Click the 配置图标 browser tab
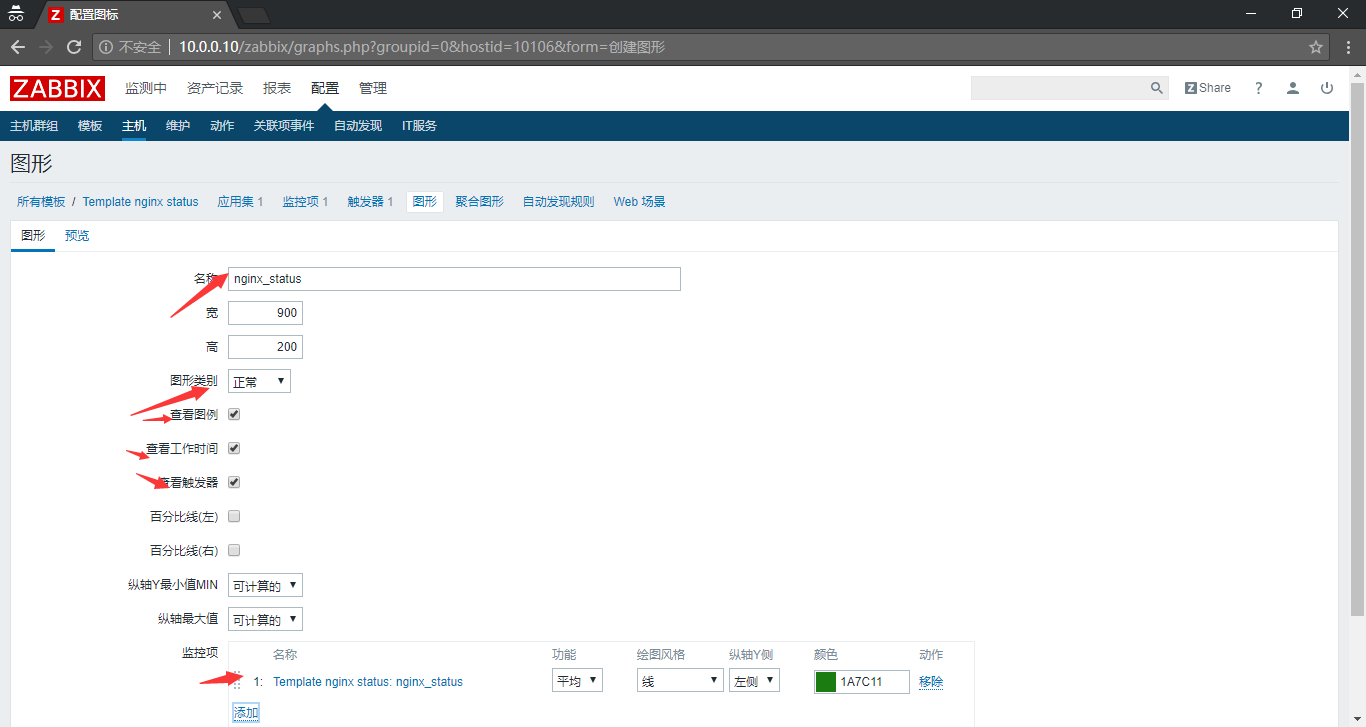 tap(135, 15)
